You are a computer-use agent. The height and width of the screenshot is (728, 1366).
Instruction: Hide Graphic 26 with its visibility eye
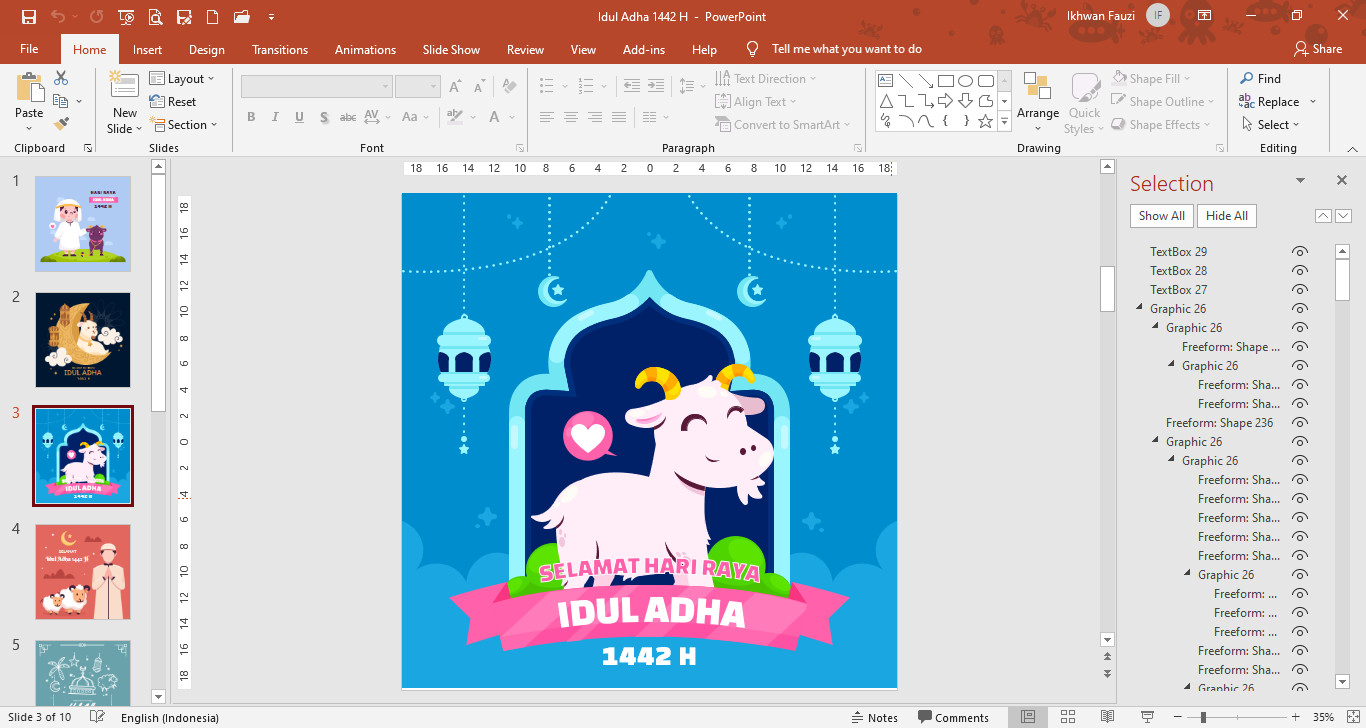[x=1299, y=308]
